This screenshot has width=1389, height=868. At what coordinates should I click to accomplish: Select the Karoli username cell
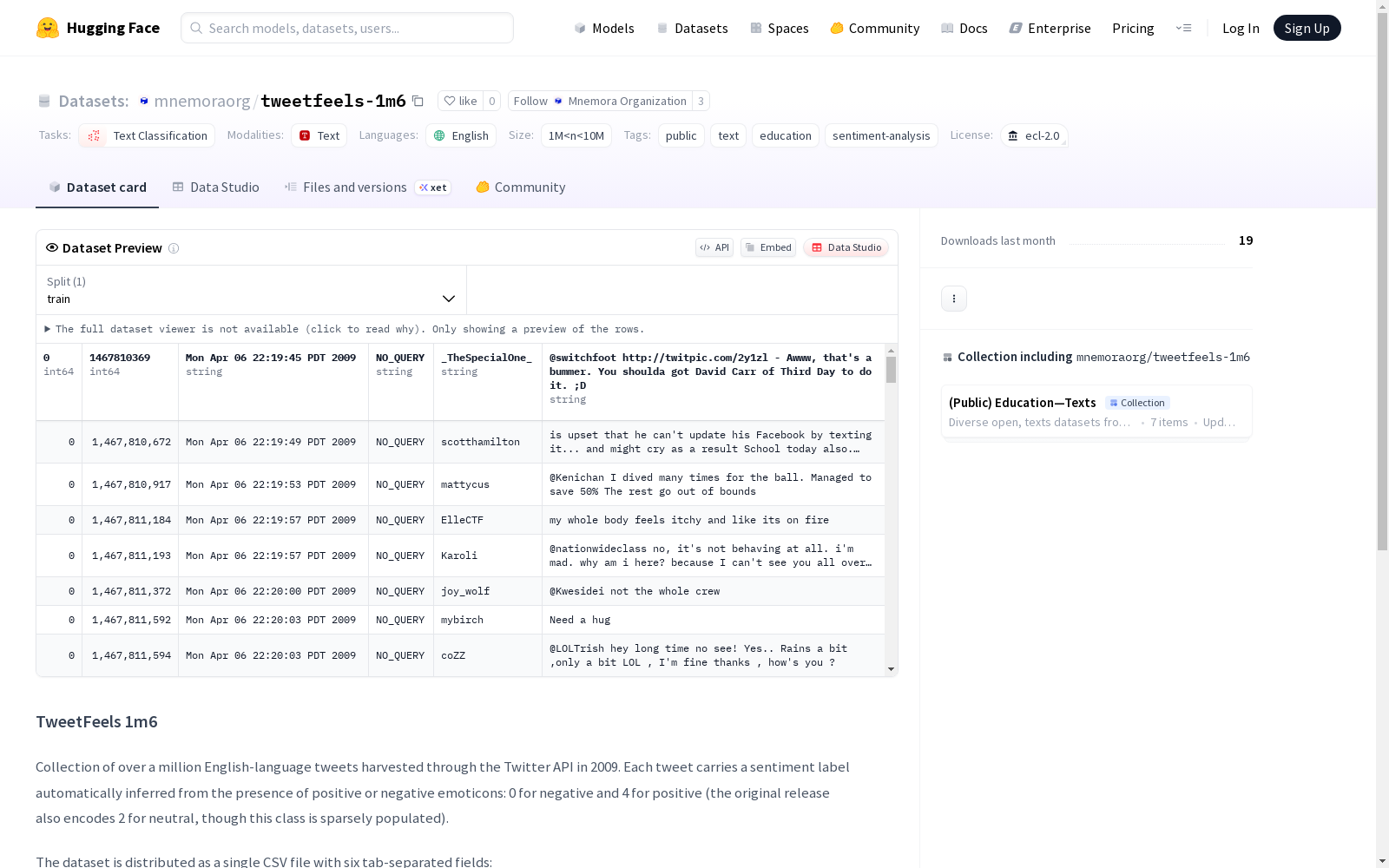coord(488,556)
